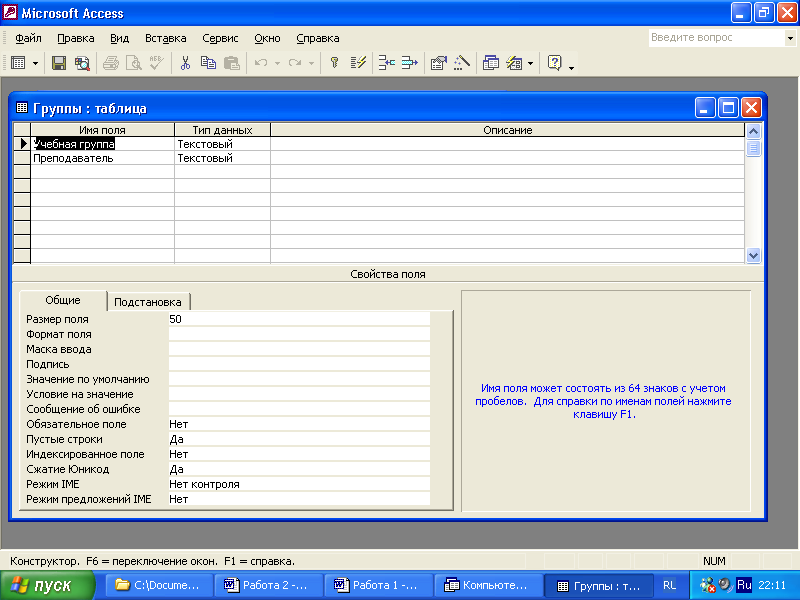Click the Подпись property field
The image size is (800, 600).
point(299,364)
